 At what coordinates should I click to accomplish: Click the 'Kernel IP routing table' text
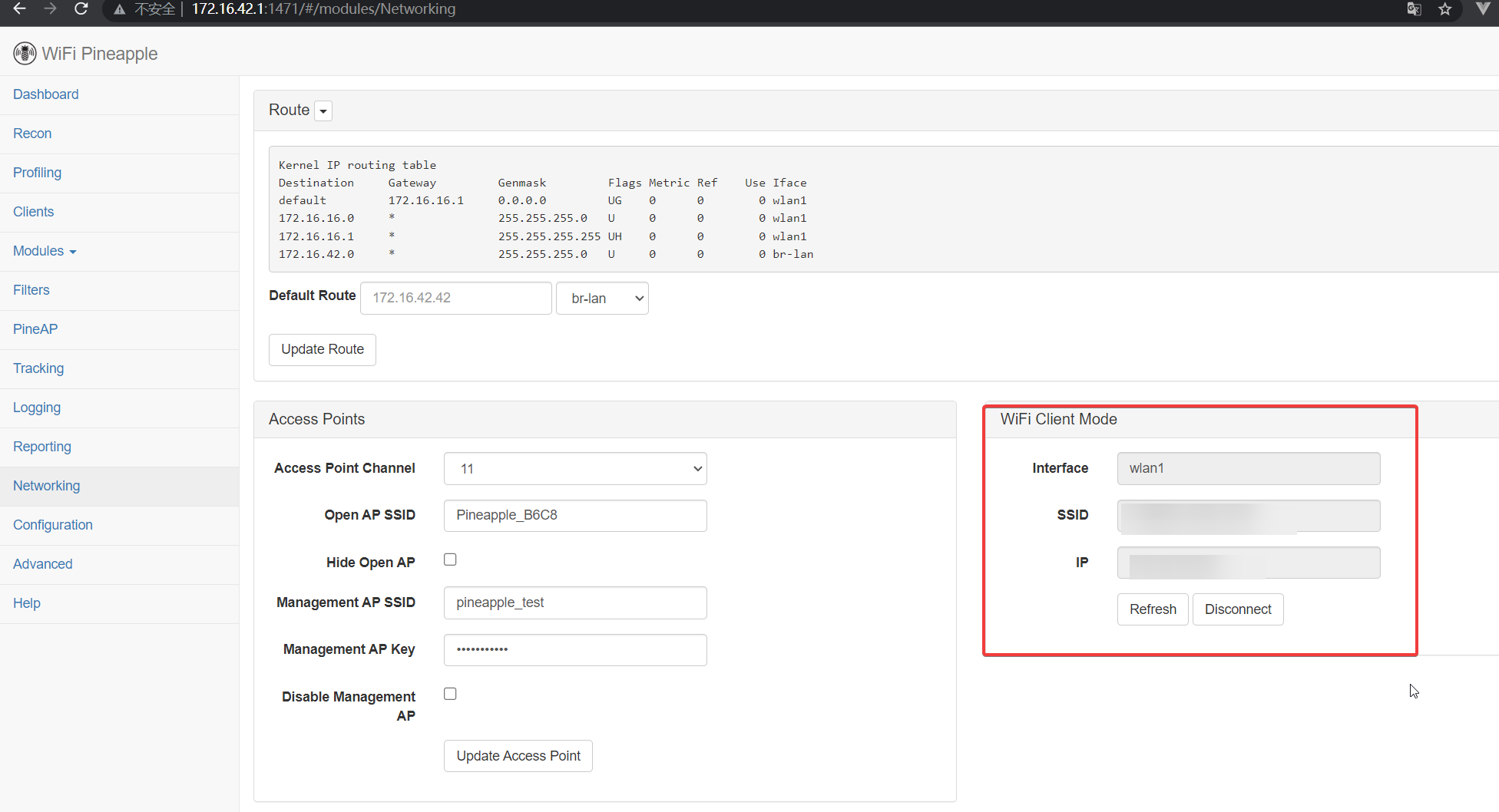pos(357,165)
